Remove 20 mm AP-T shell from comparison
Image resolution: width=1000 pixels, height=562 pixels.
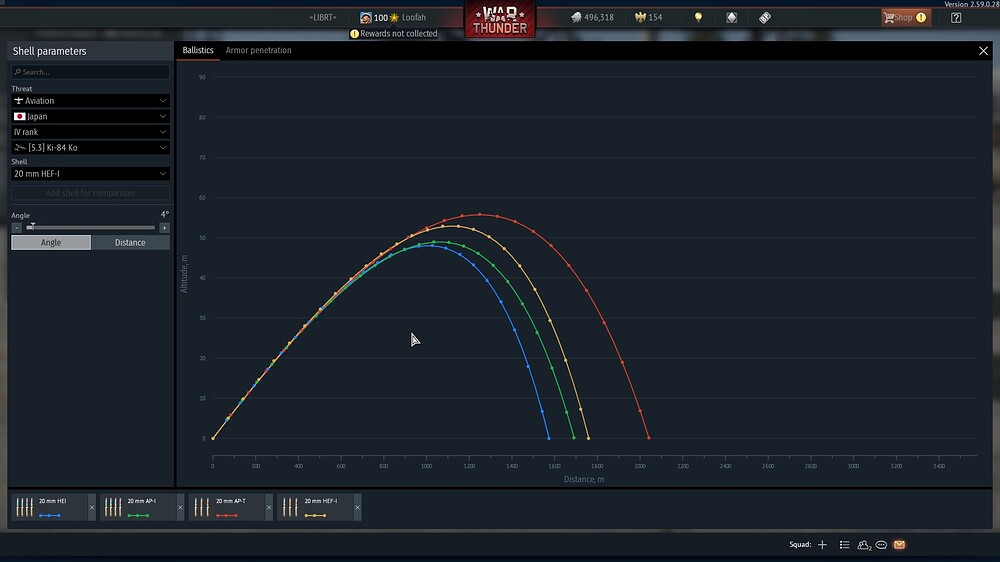point(269,508)
